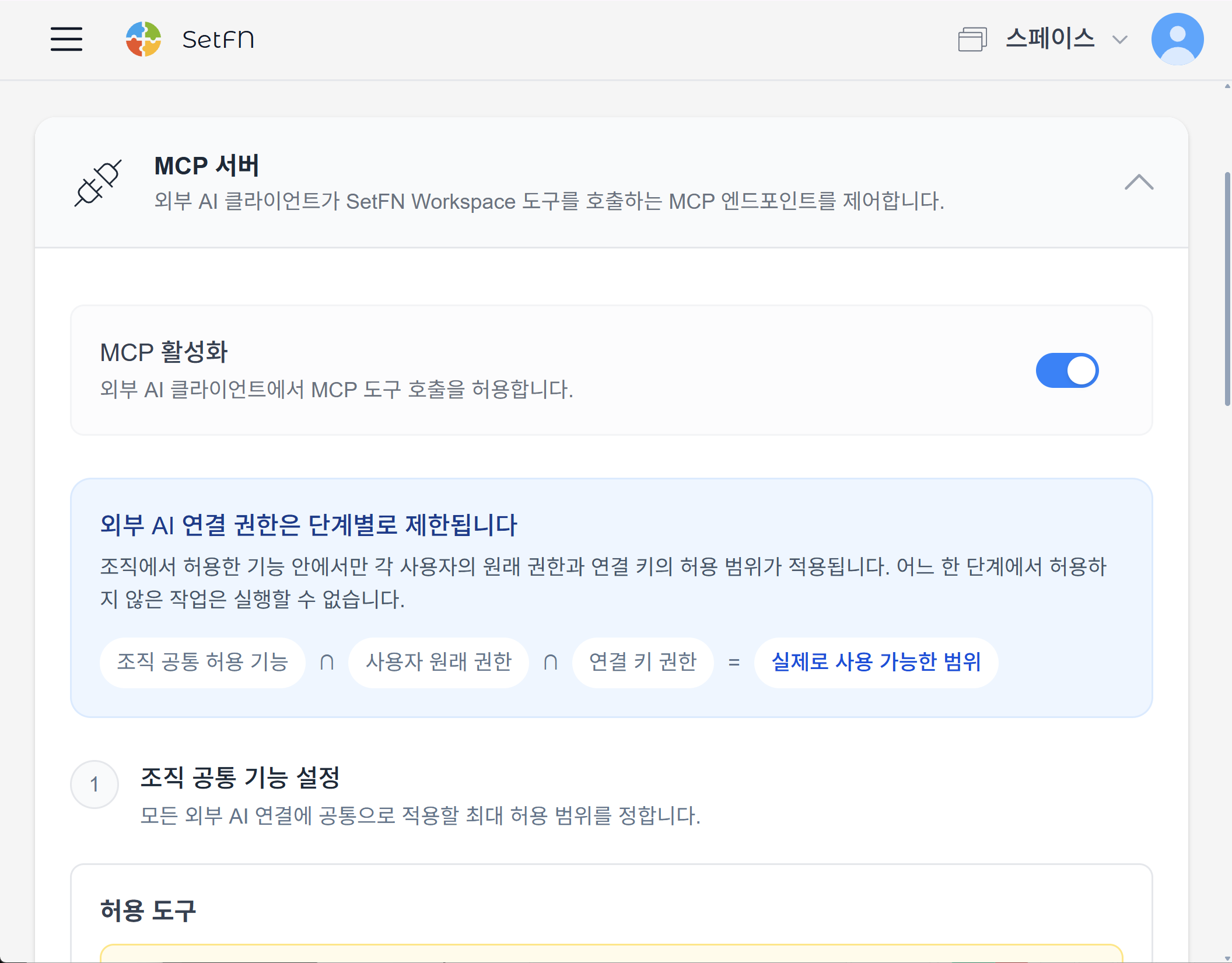This screenshot has height=963, width=1232.
Task: Click the SetFN brand name text
Action: tap(218, 40)
